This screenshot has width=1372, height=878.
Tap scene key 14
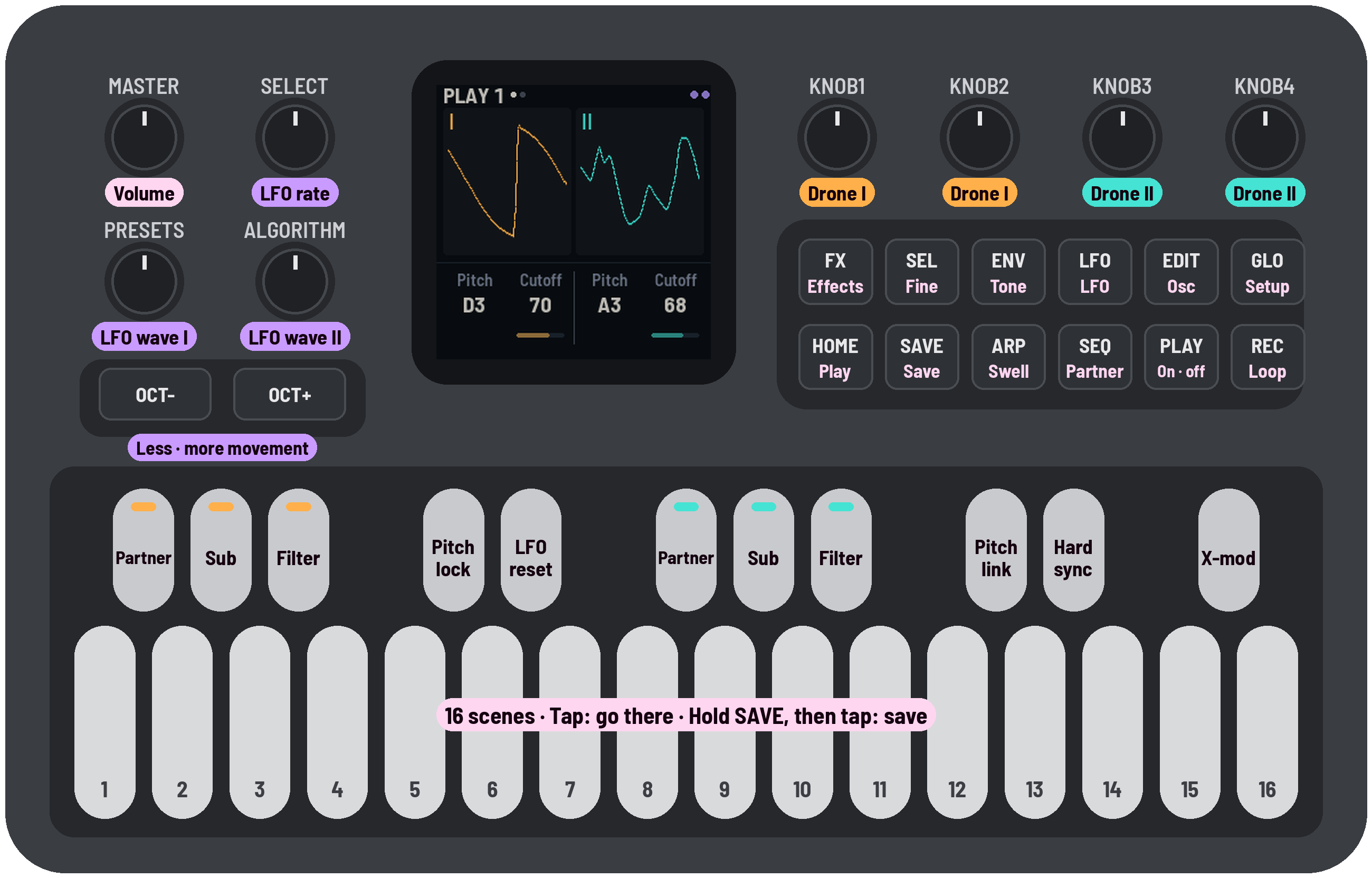[1112, 722]
